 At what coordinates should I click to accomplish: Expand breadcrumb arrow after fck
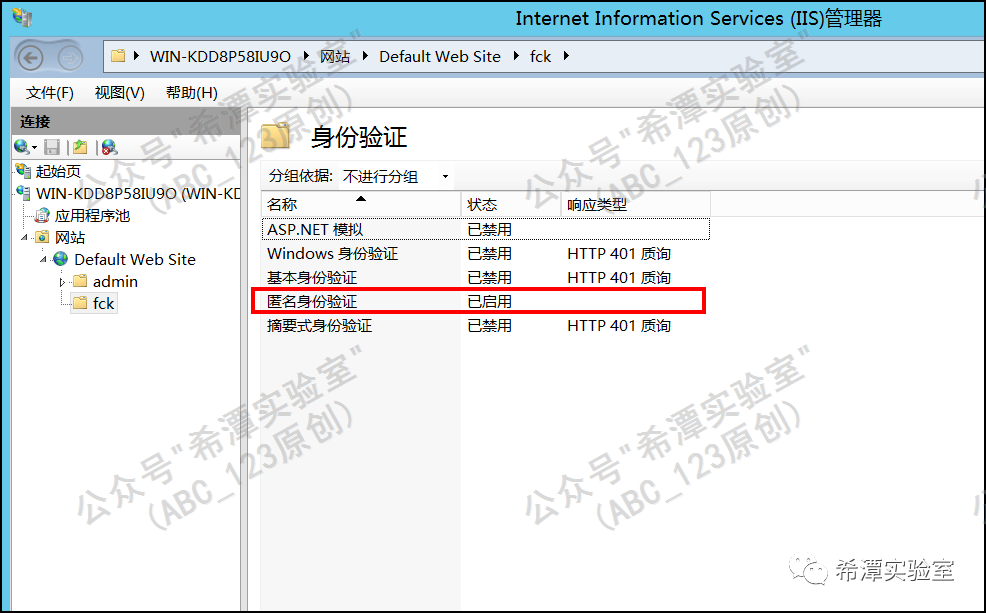click(x=567, y=56)
